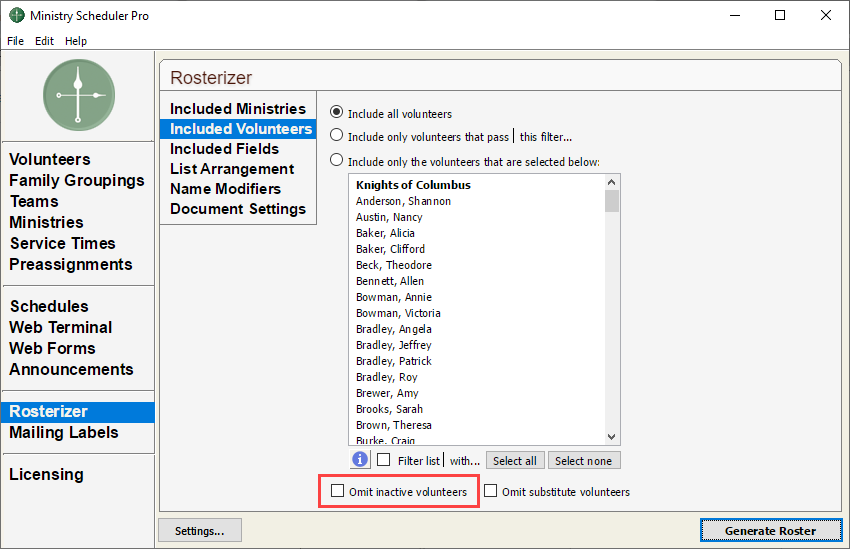Click the Select all button

515,461
